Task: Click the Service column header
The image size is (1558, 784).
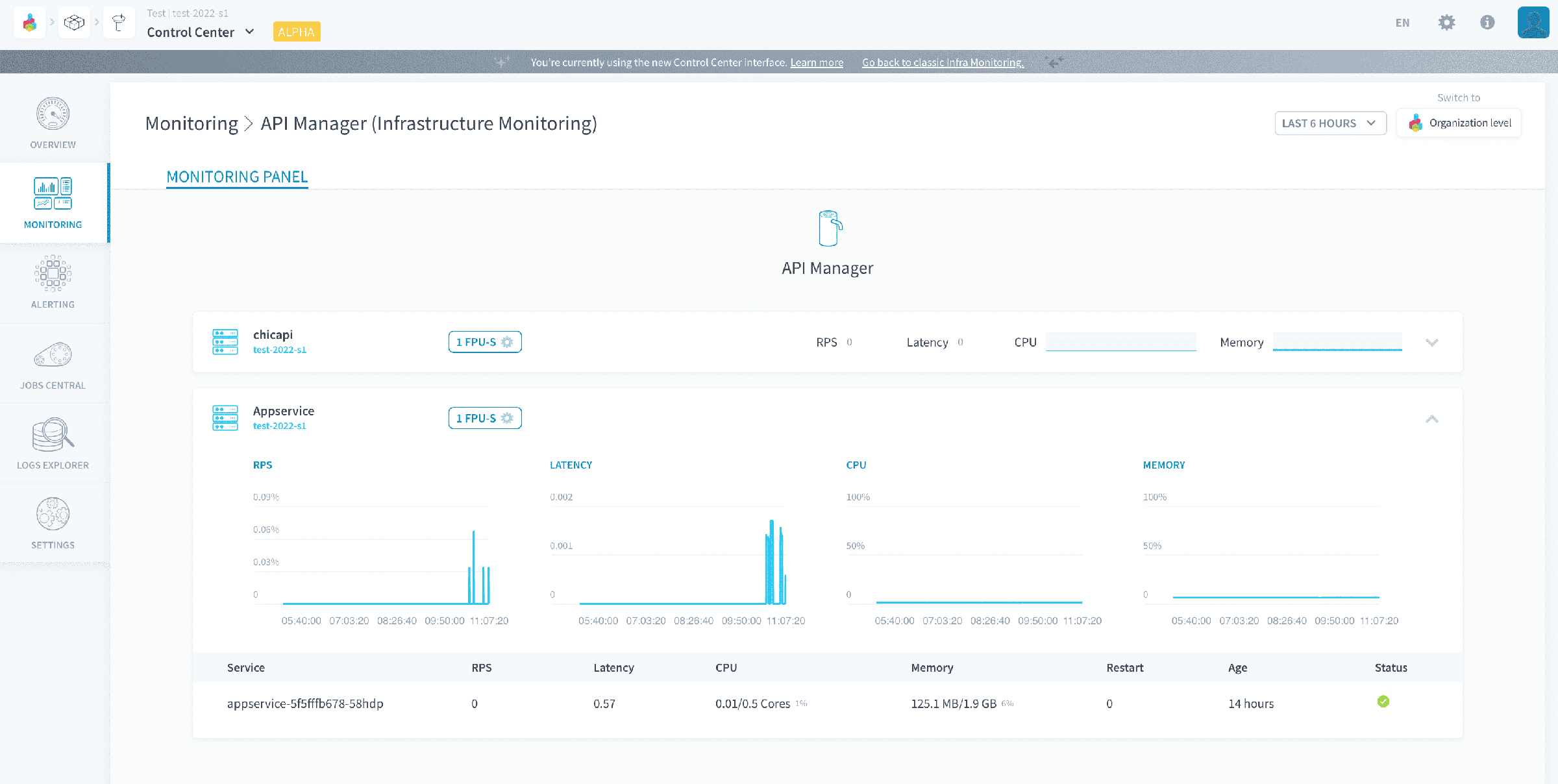Action: tap(246, 667)
